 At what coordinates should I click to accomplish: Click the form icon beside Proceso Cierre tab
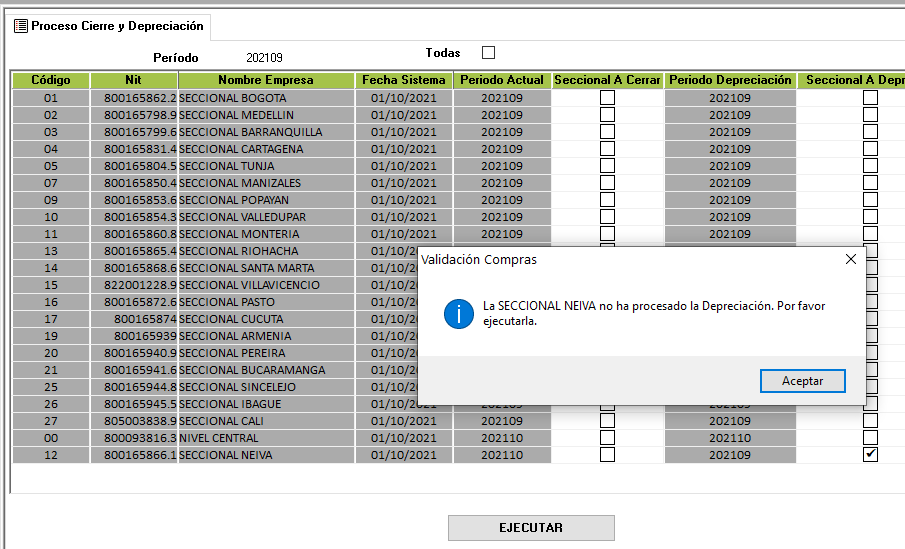point(20,27)
